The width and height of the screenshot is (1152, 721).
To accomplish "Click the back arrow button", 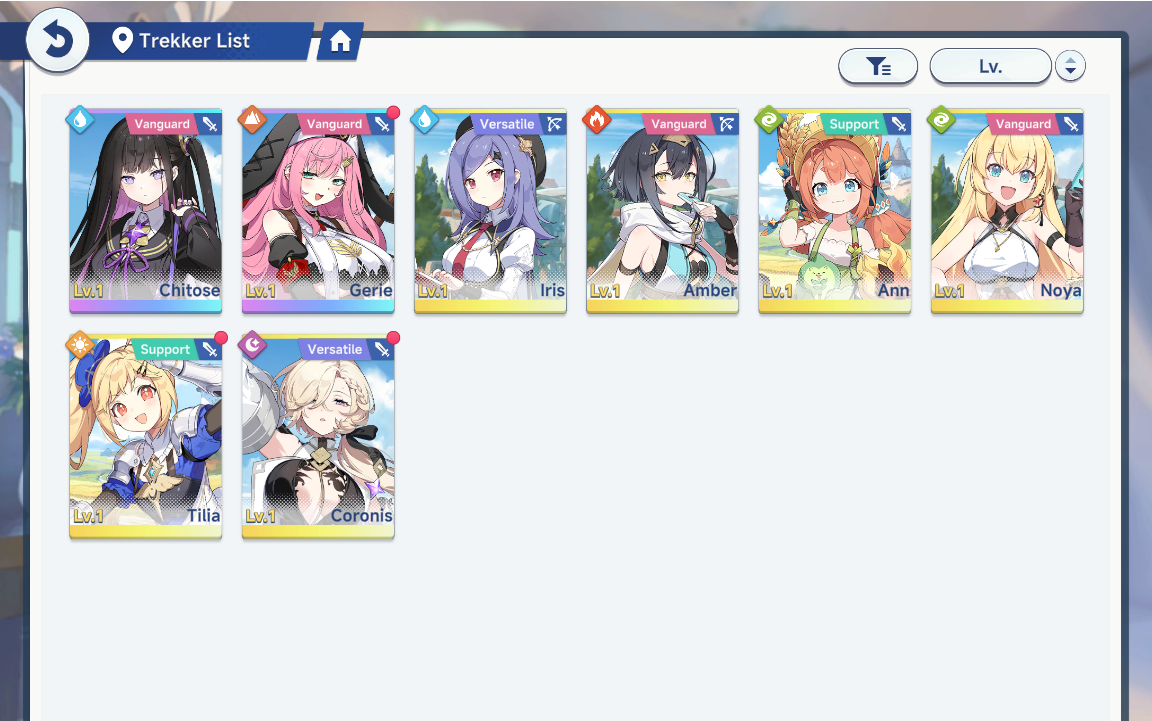I will tap(57, 40).
